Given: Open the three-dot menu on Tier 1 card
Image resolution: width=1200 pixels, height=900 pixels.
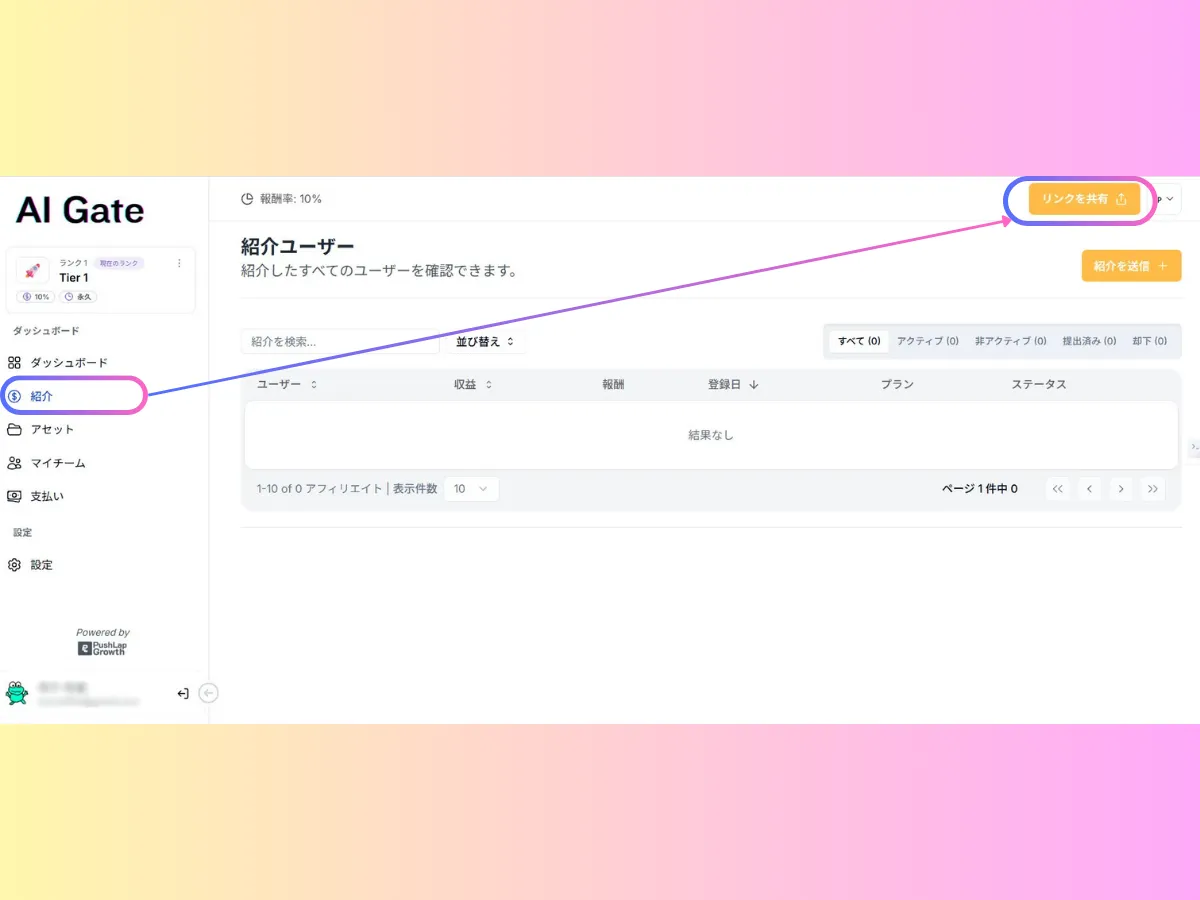Looking at the screenshot, I should [x=179, y=263].
